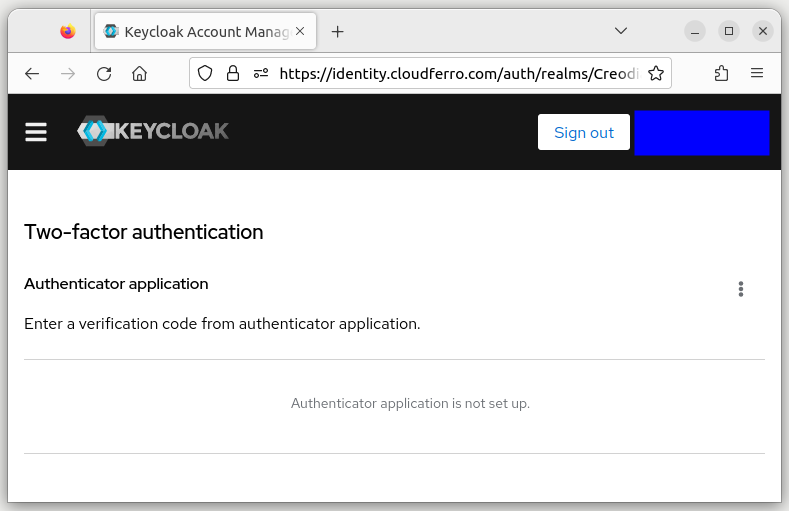The height and width of the screenshot is (511, 789).
Task: Bookmark this page with the star
Action: (656, 73)
